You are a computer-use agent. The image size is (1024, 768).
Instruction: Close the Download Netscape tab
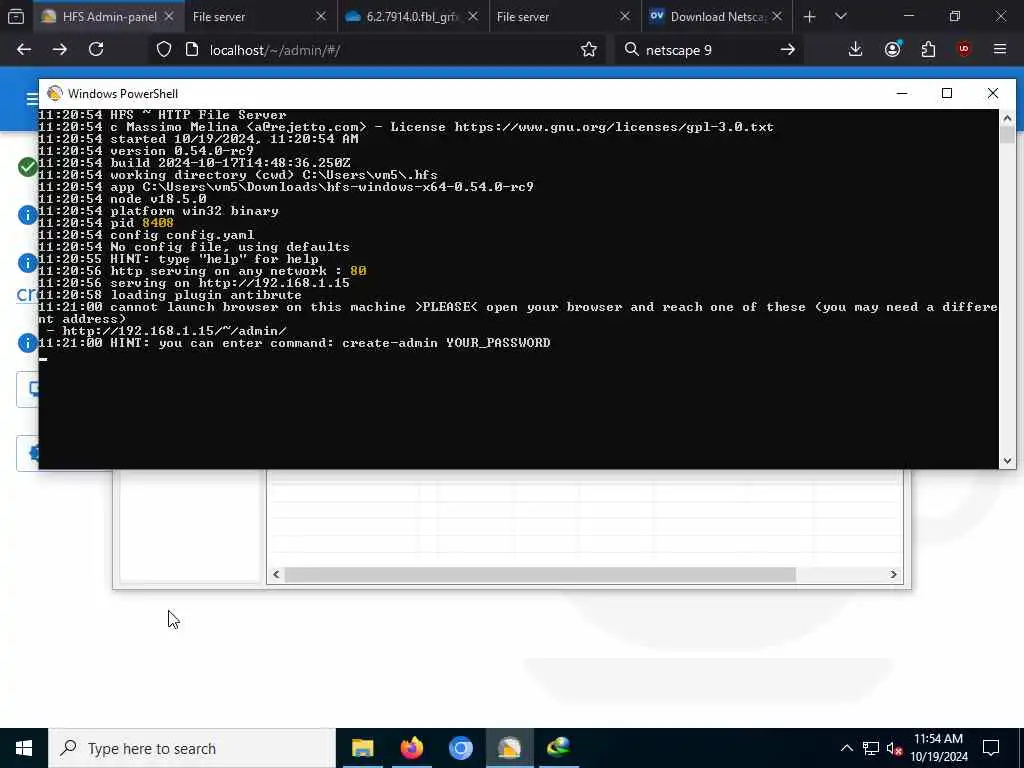click(x=776, y=17)
